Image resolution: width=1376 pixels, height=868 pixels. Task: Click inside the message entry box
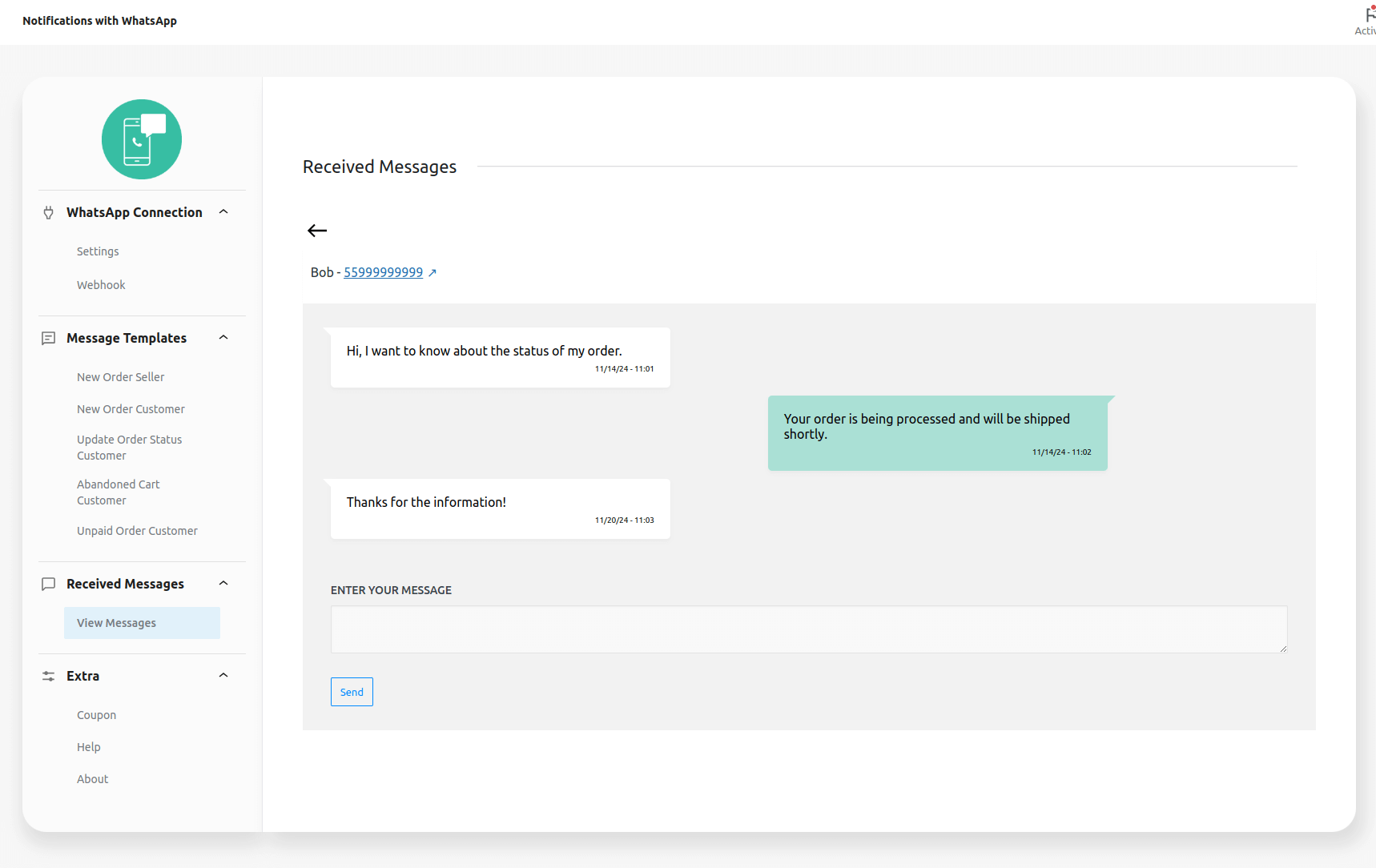click(x=808, y=629)
